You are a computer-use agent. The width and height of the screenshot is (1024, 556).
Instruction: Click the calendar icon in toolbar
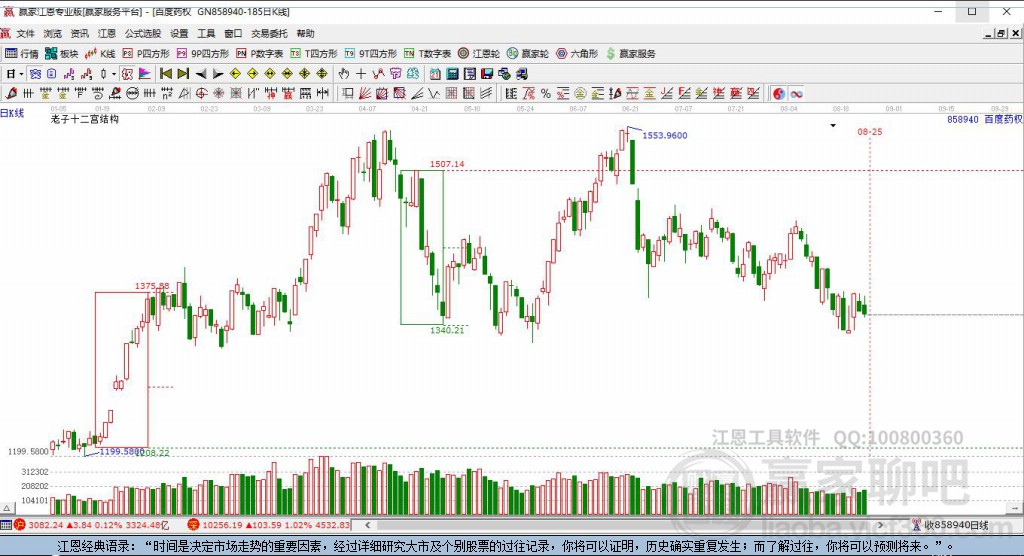pos(435,74)
